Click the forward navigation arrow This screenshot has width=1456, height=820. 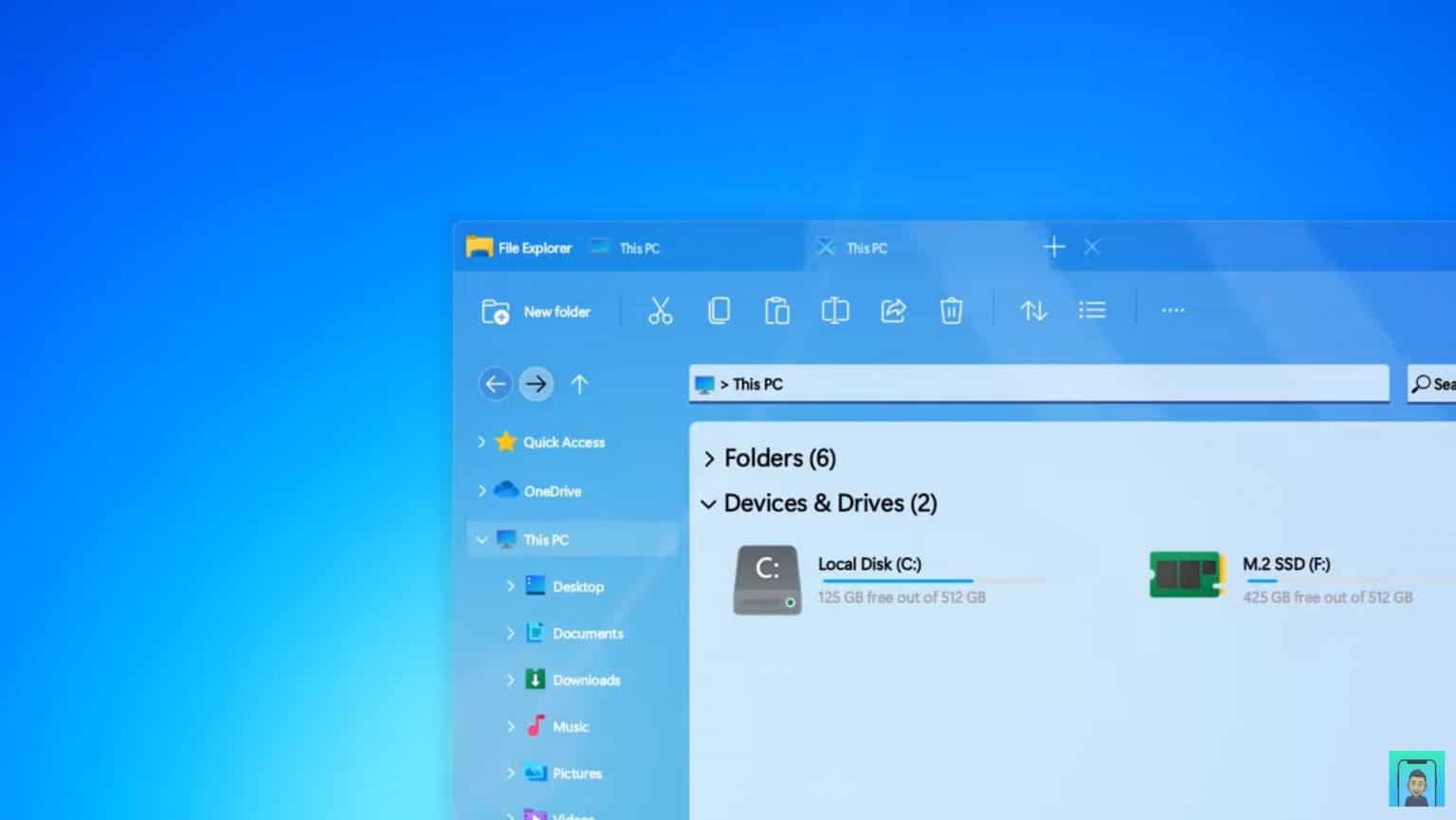[537, 384]
